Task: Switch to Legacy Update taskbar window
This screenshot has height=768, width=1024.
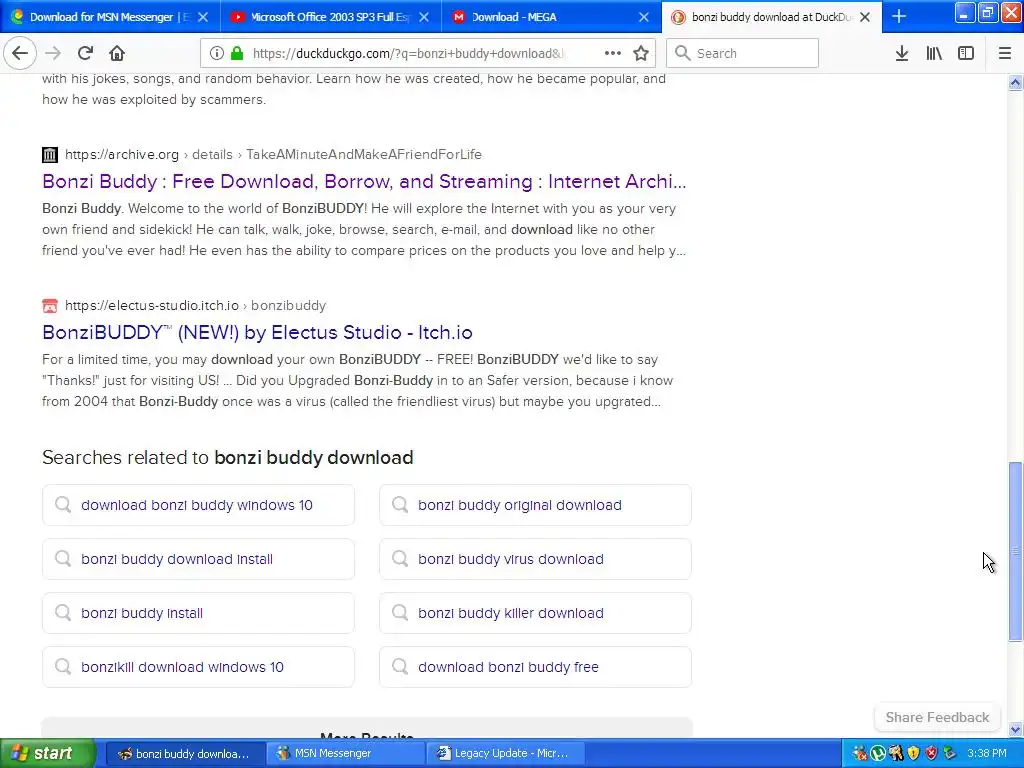Action: tap(505, 753)
